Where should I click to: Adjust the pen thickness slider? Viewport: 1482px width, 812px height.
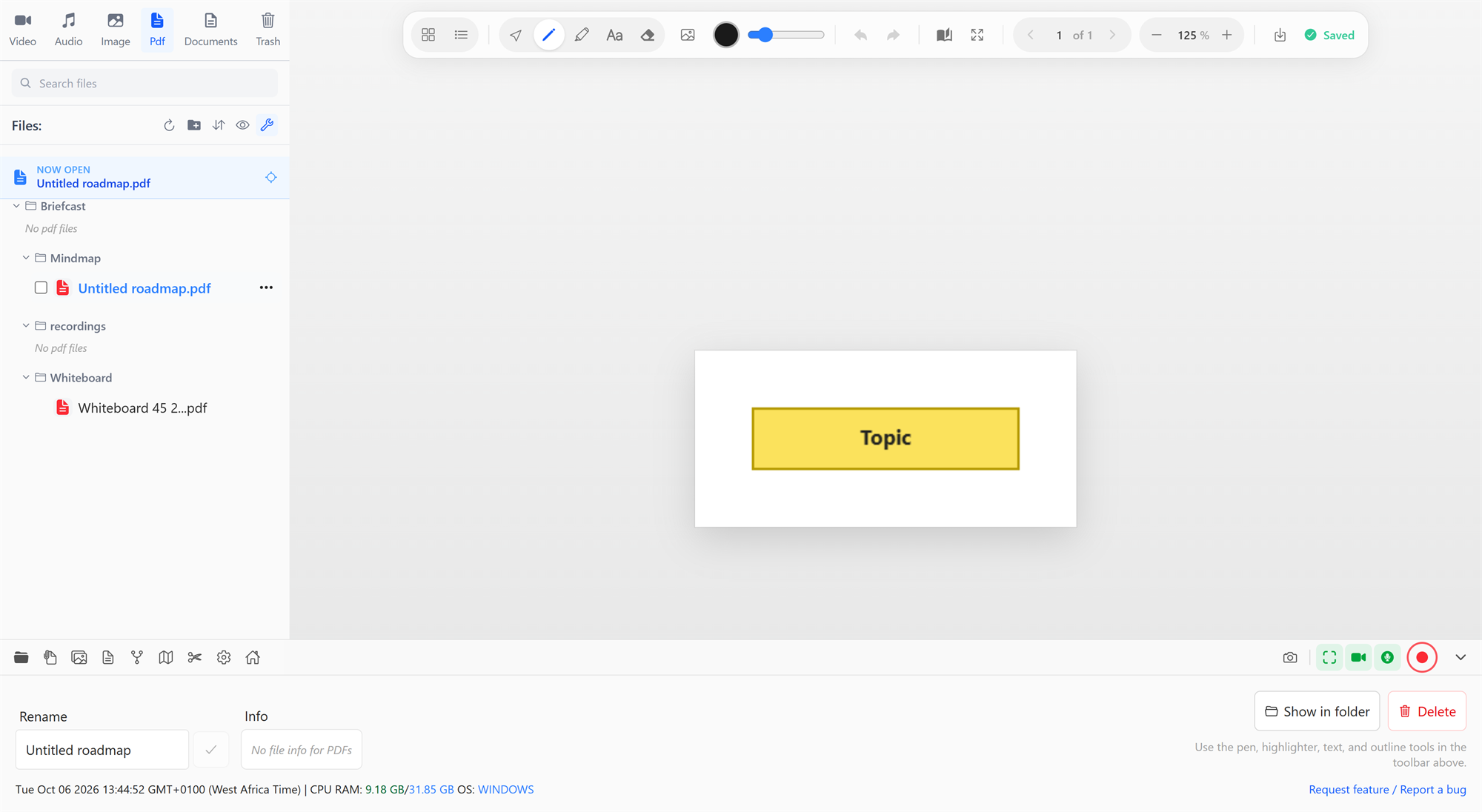click(x=785, y=35)
